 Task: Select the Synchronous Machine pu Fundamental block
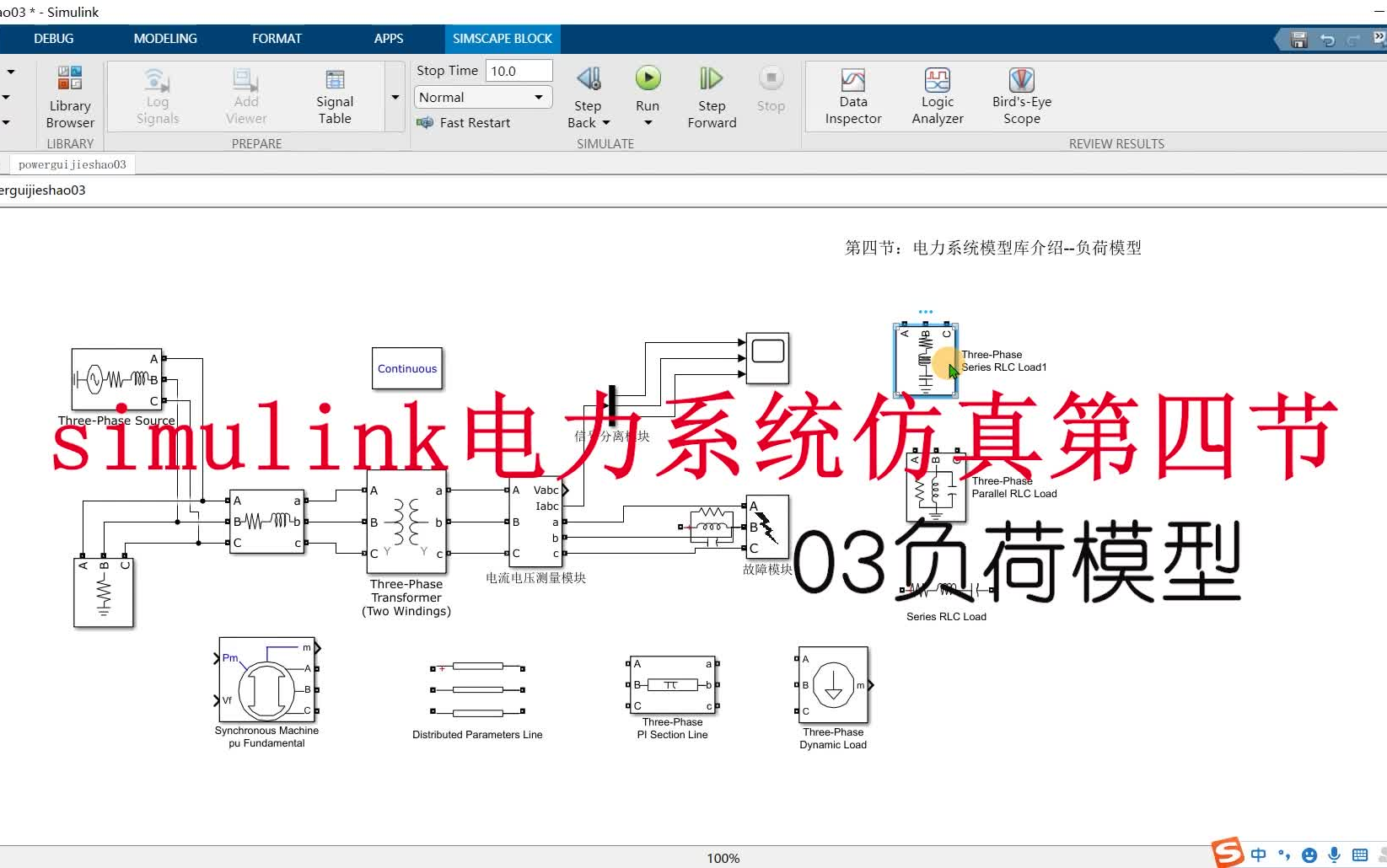pyautogui.click(x=267, y=679)
